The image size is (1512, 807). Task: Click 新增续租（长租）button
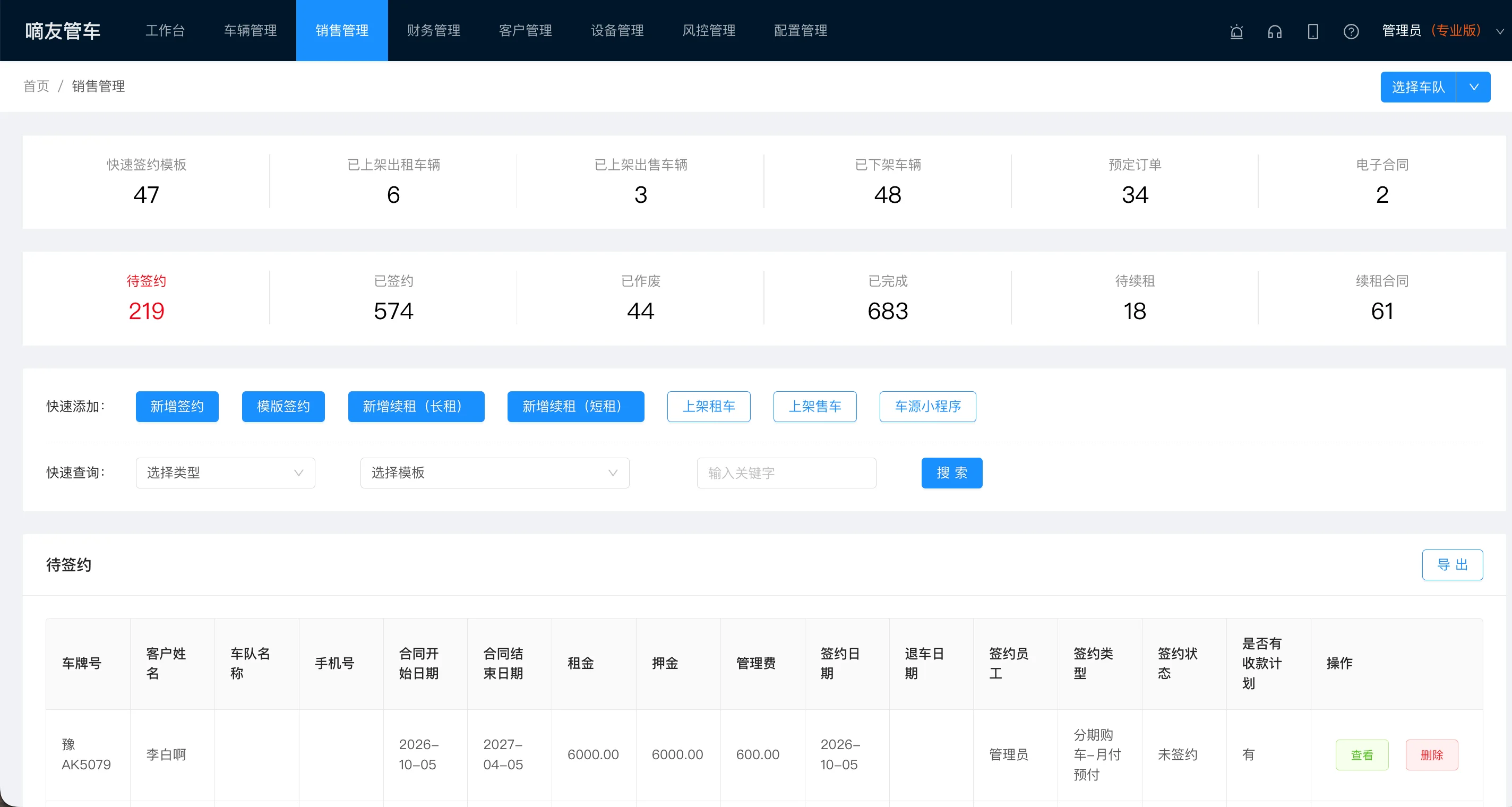click(x=416, y=406)
